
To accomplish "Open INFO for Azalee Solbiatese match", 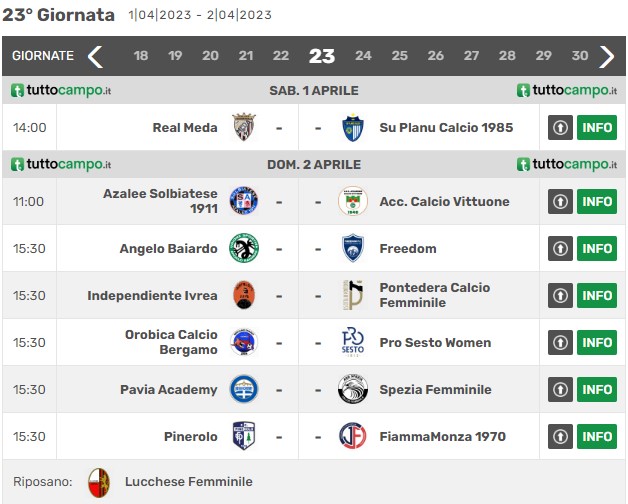I will (597, 201).
